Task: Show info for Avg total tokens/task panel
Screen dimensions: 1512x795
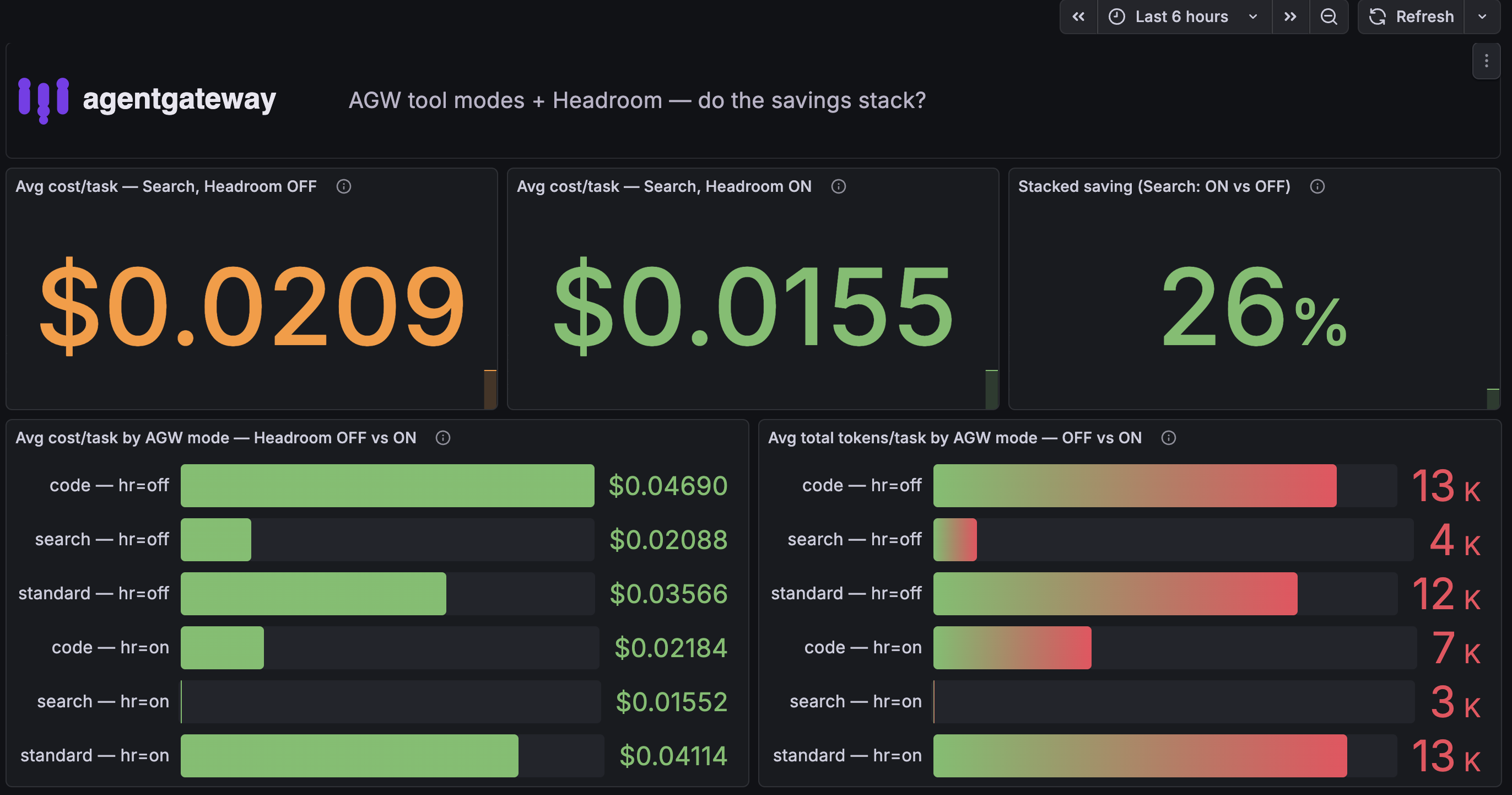Action: coord(1168,438)
